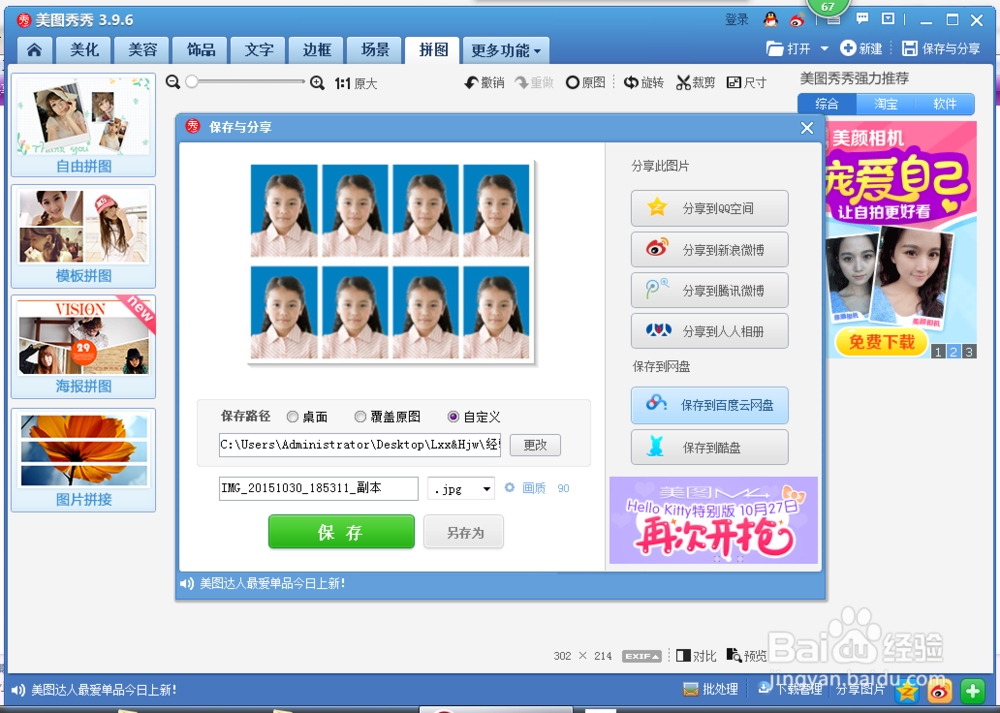Enable the 覆盖原图 option
This screenshot has width=1000, height=713.
tap(360, 417)
